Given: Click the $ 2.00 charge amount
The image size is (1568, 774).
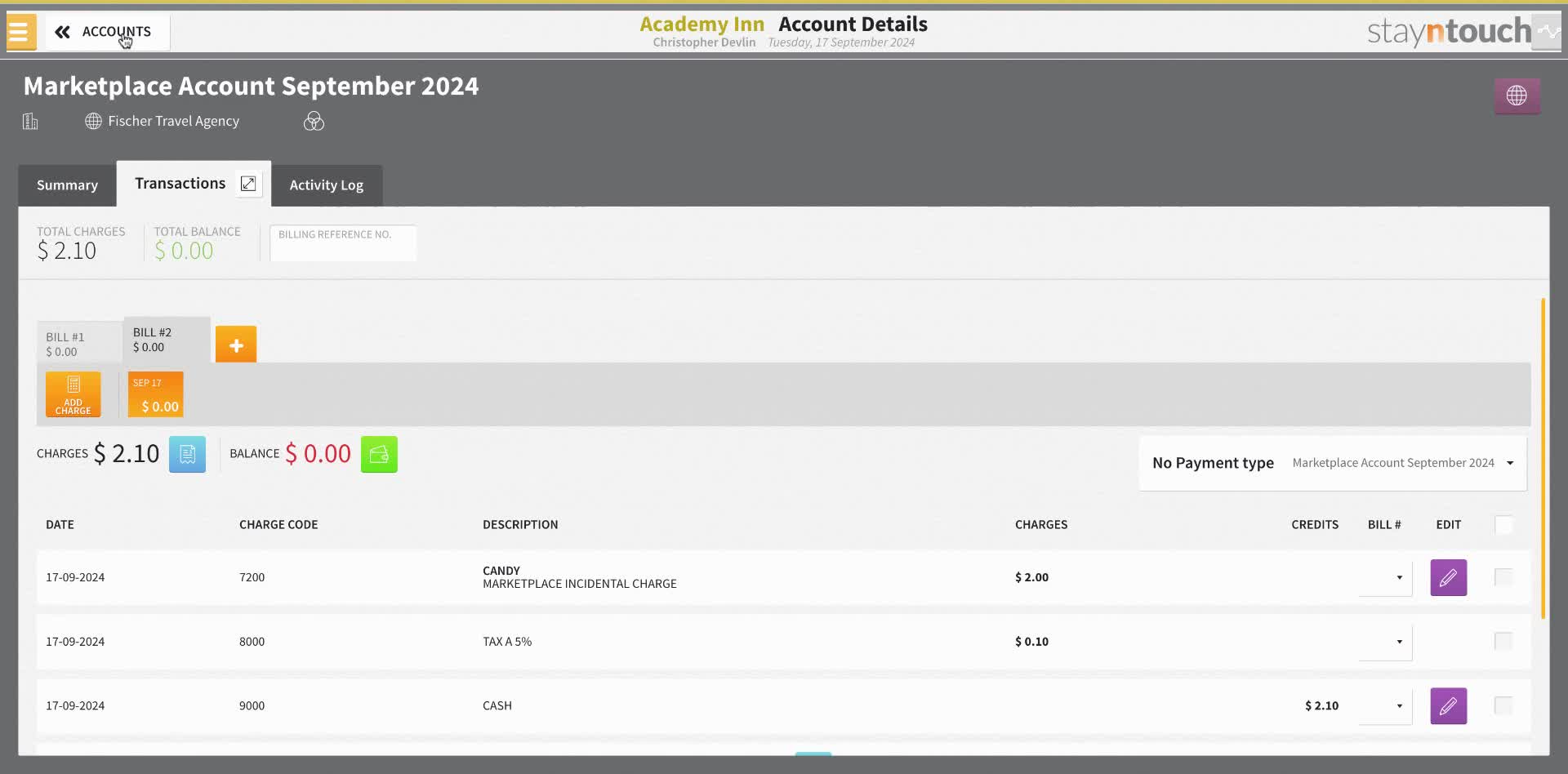Looking at the screenshot, I should [x=1031, y=577].
